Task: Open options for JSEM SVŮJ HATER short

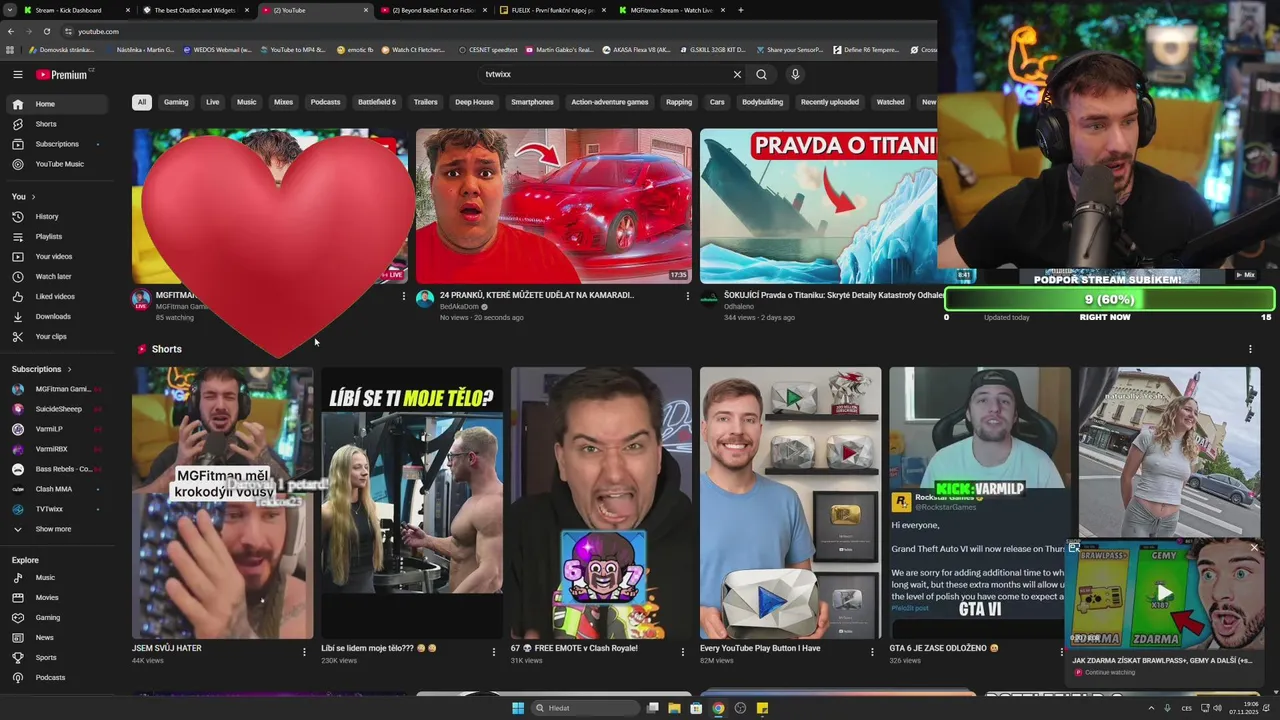Action: [x=304, y=651]
